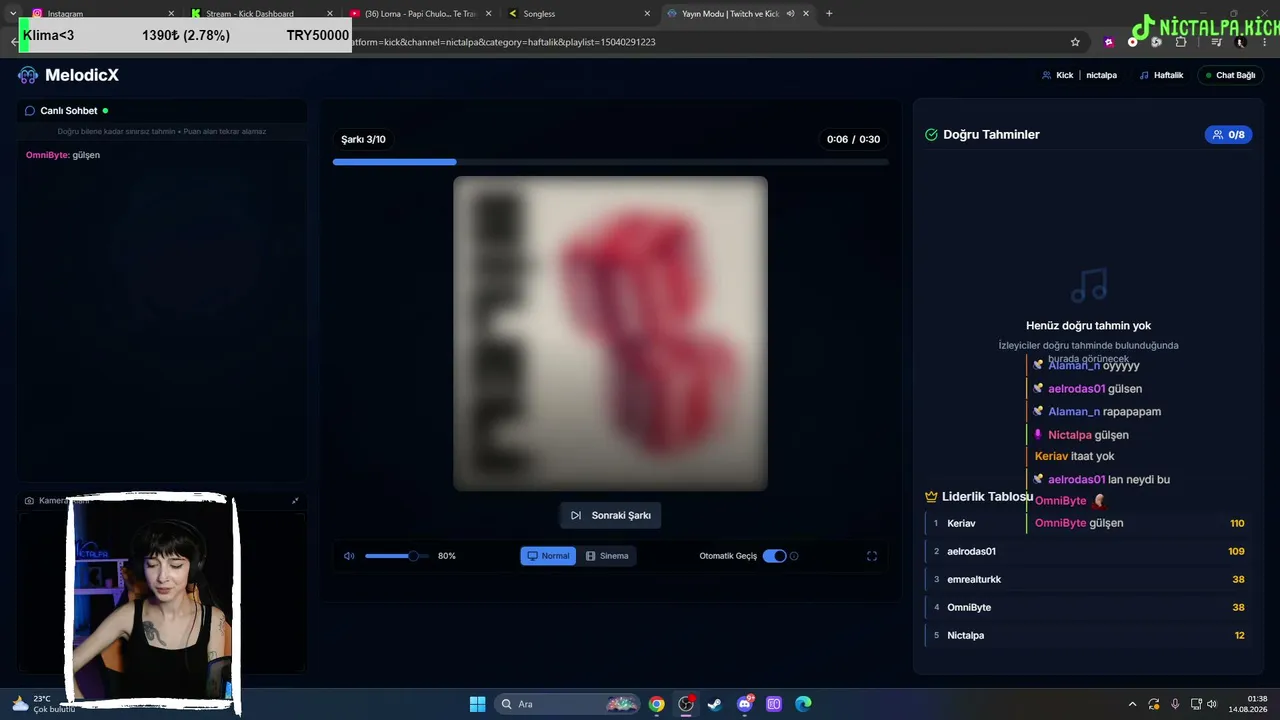Open Google Chrome from the taskbar
Screen dimensions: 1280x720
point(656,704)
